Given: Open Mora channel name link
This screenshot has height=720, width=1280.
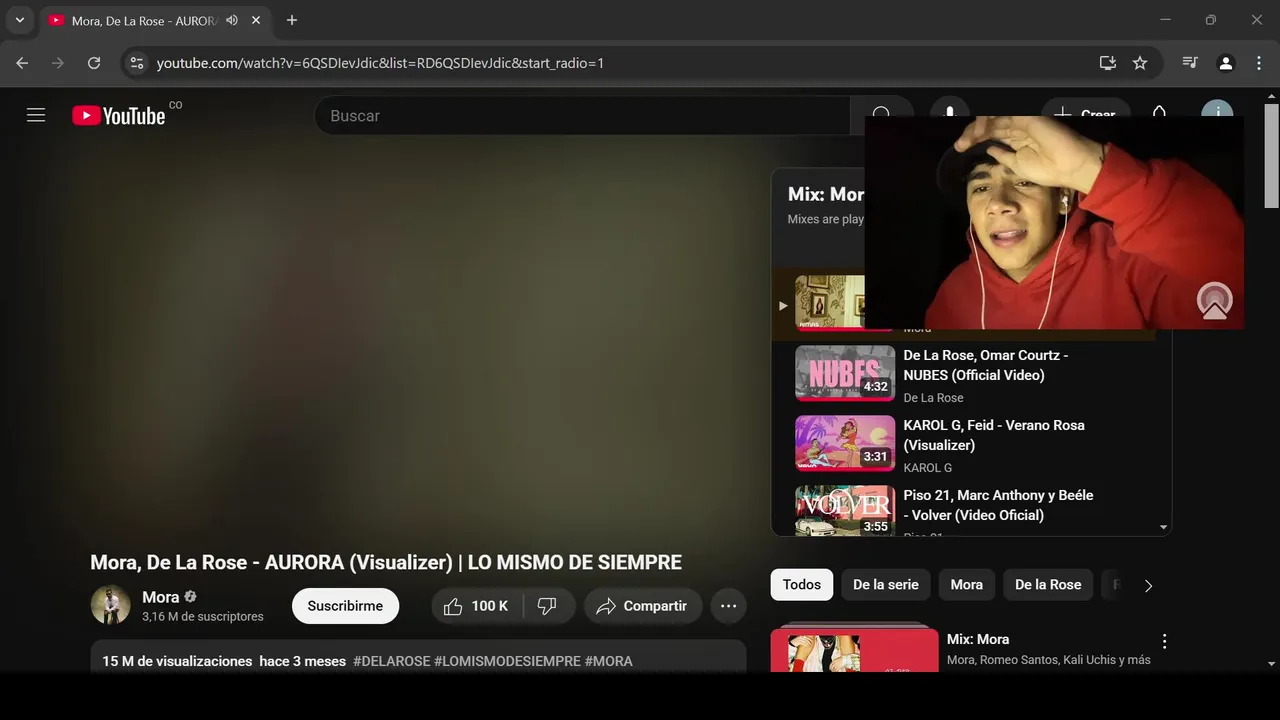Looking at the screenshot, I should (160, 597).
